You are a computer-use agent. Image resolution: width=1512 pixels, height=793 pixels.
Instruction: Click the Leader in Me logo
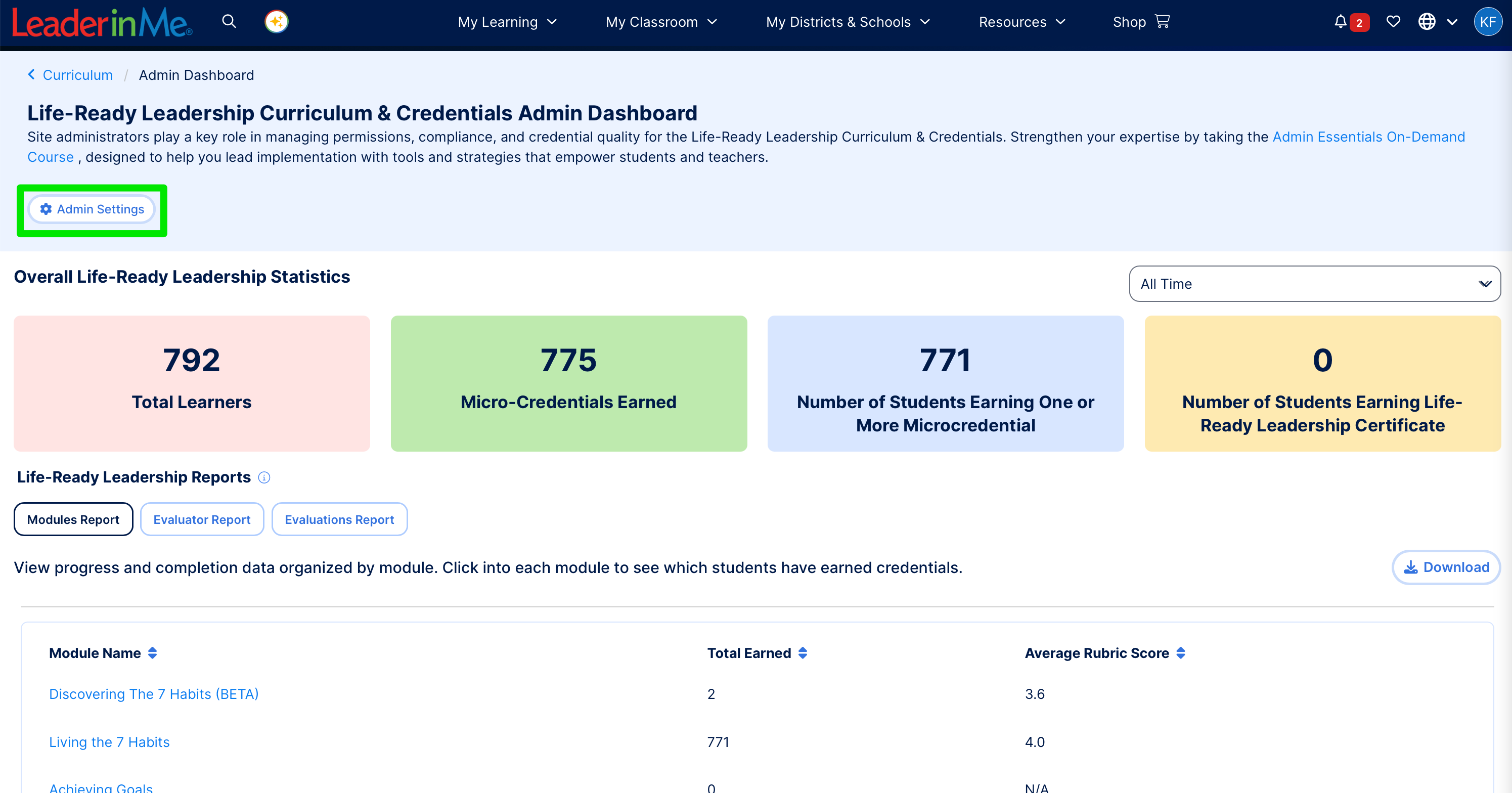click(x=102, y=22)
